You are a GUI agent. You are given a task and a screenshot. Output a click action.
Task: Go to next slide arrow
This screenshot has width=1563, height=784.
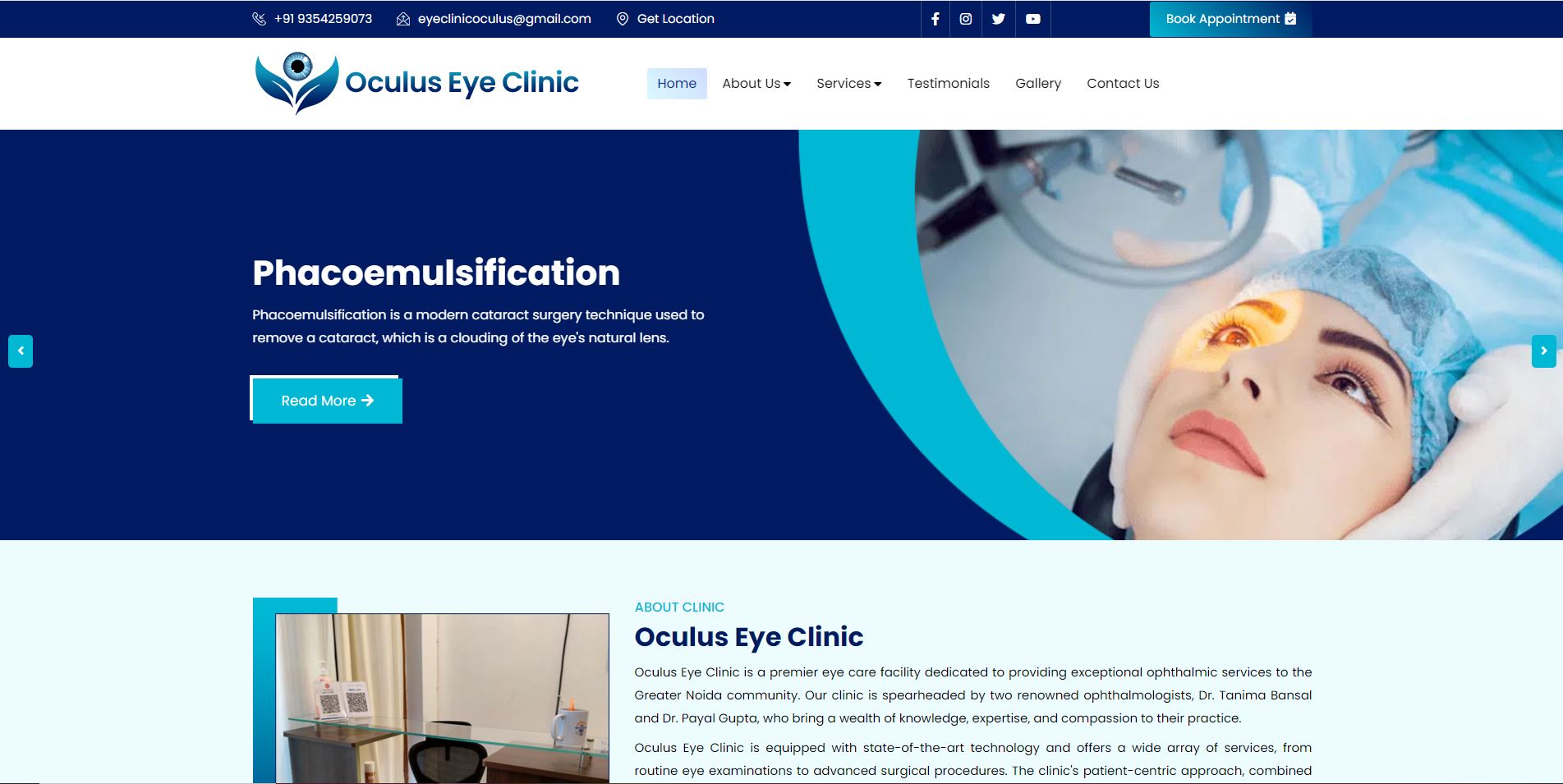pyautogui.click(x=1544, y=351)
